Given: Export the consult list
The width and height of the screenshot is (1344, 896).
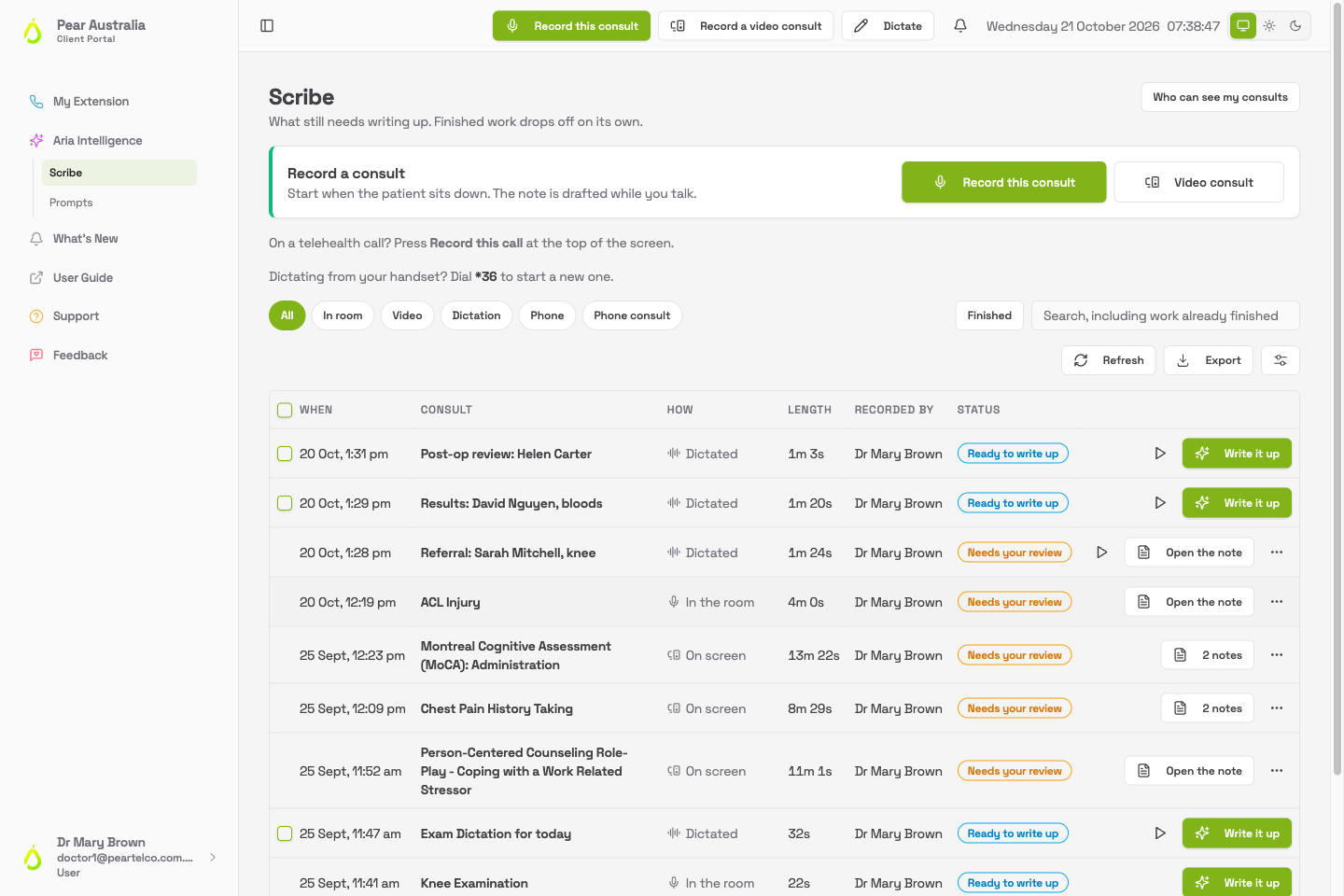Looking at the screenshot, I should click(x=1209, y=360).
